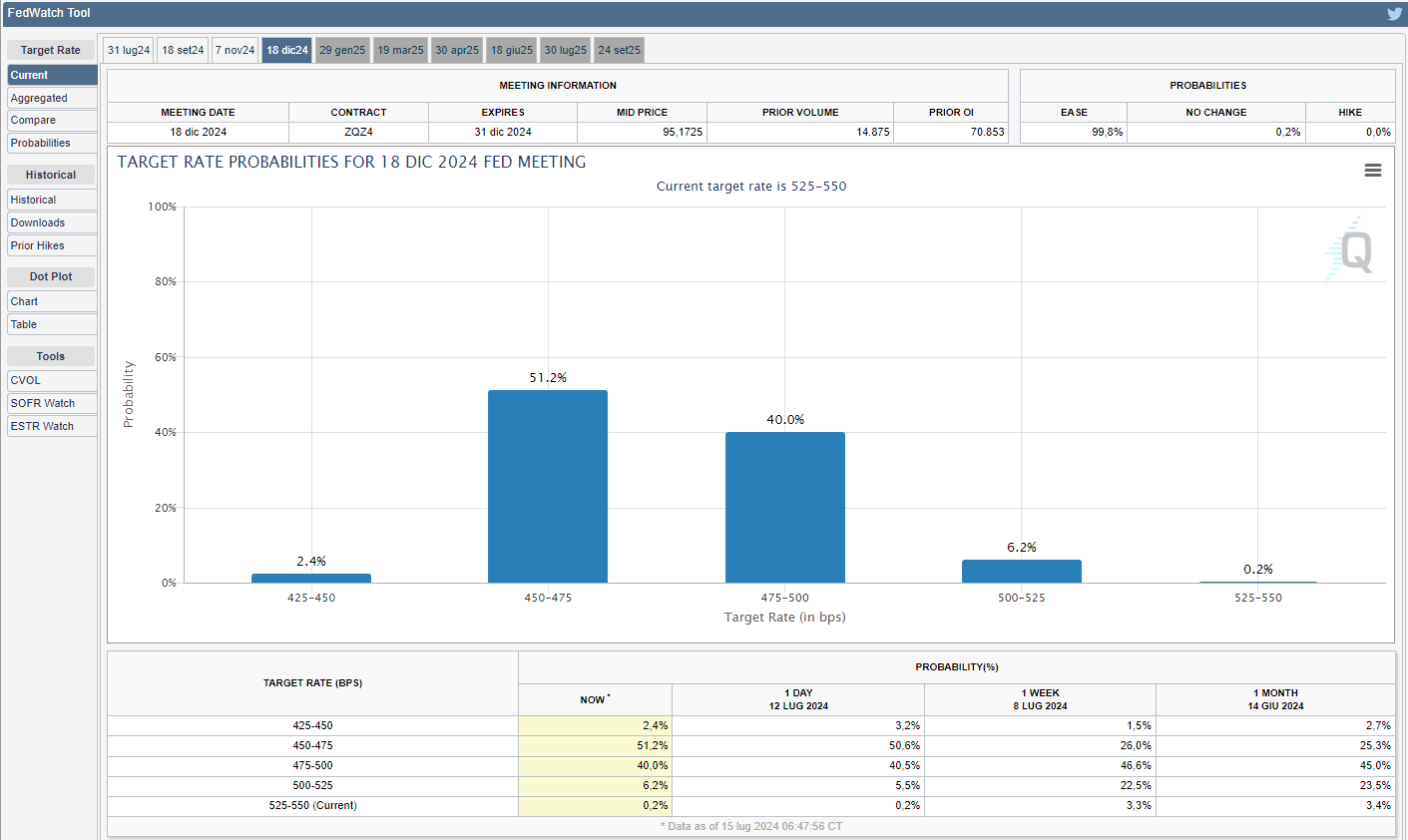Select the 18 dic24 meeting tab
This screenshot has width=1408, height=840.
[287, 50]
